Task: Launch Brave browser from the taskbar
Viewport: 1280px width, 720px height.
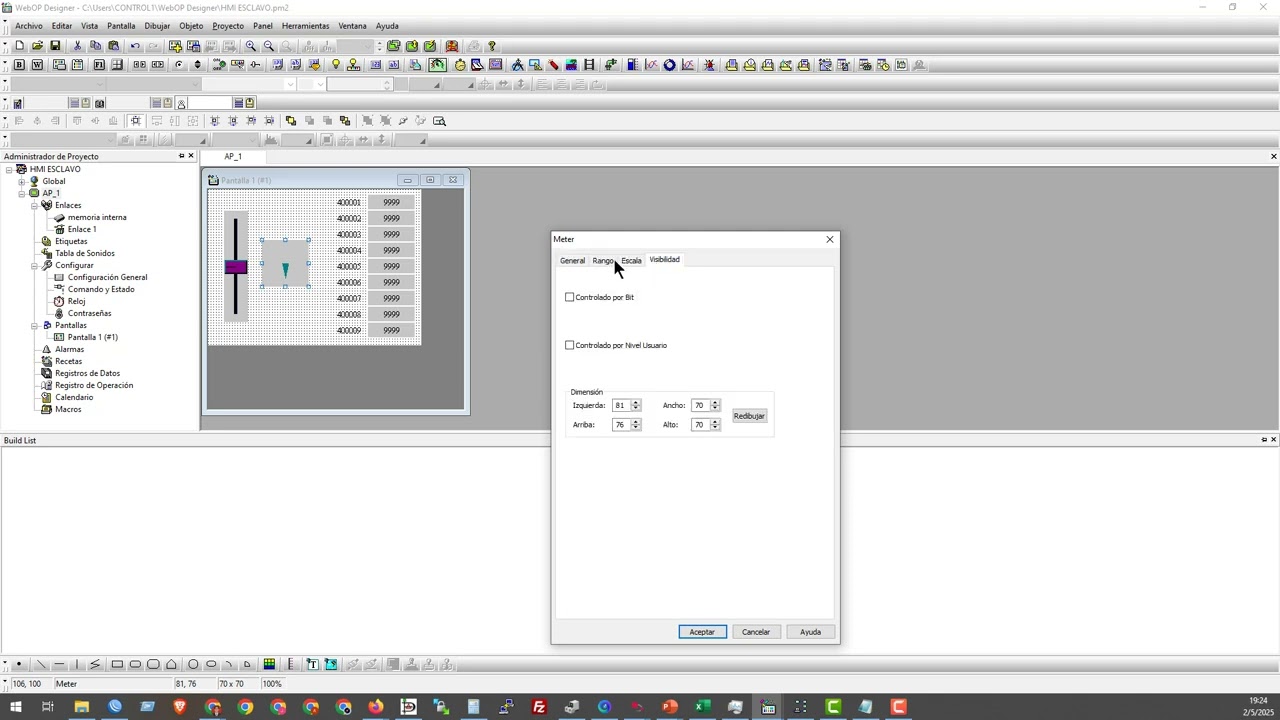Action: click(180, 708)
